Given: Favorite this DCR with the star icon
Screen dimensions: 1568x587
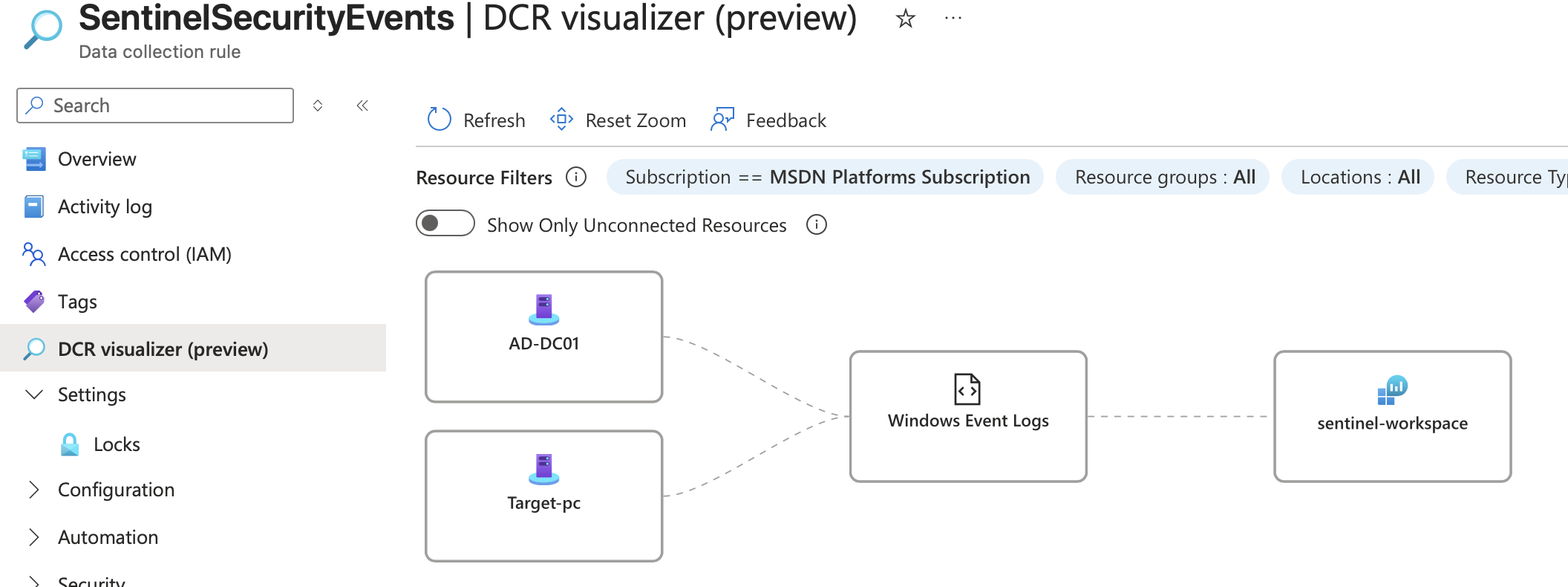Looking at the screenshot, I should tap(905, 18).
